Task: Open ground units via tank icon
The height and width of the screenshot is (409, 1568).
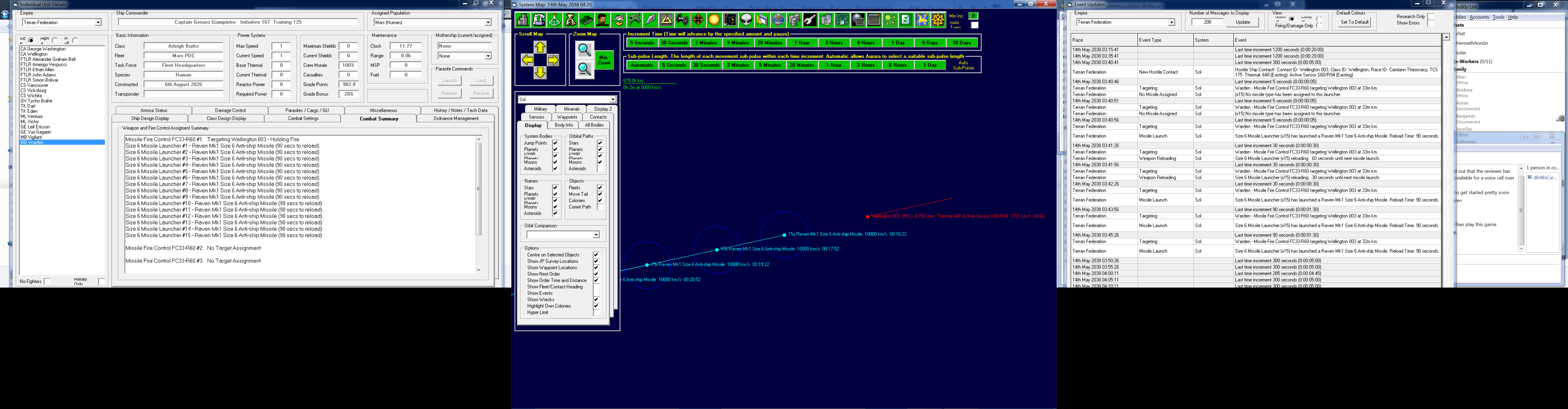Action: (x=587, y=20)
